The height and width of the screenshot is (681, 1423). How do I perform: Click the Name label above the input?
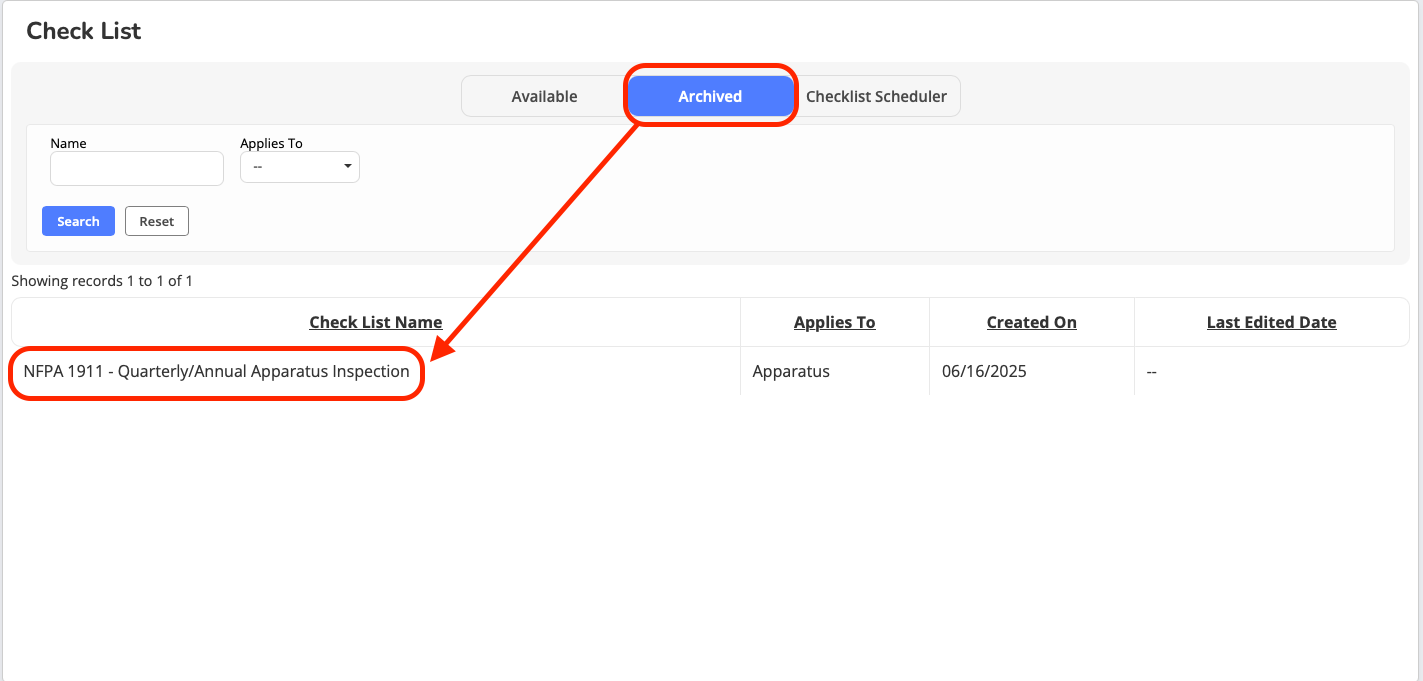point(68,143)
